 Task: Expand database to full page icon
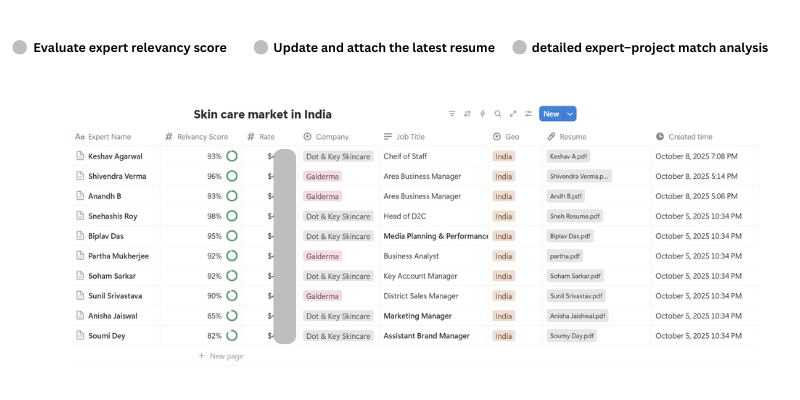[x=513, y=114]
